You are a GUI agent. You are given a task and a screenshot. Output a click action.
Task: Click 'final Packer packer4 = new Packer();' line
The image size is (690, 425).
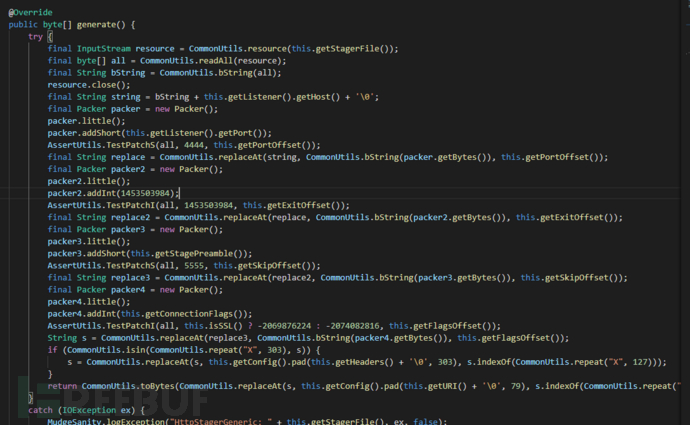click(x=135, y=289)
